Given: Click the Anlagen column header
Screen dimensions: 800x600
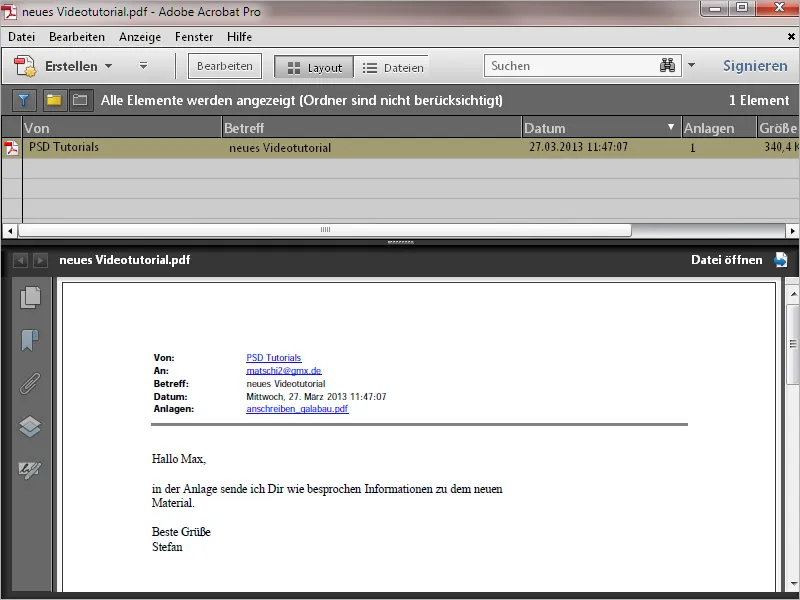Looking at the screenshot, I should tap(718, 128).
